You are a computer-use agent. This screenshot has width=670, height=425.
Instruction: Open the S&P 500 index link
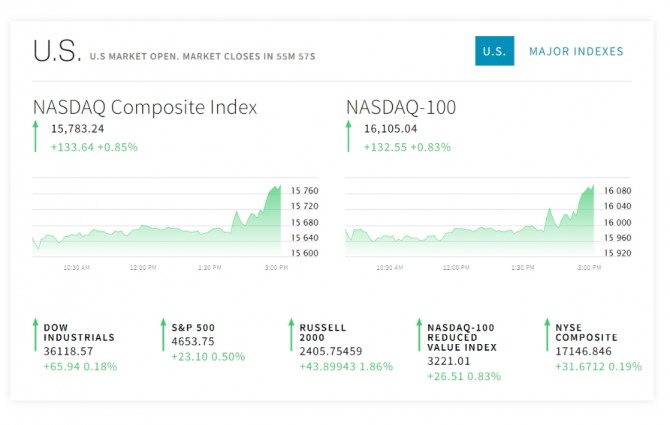click(193, 328)
